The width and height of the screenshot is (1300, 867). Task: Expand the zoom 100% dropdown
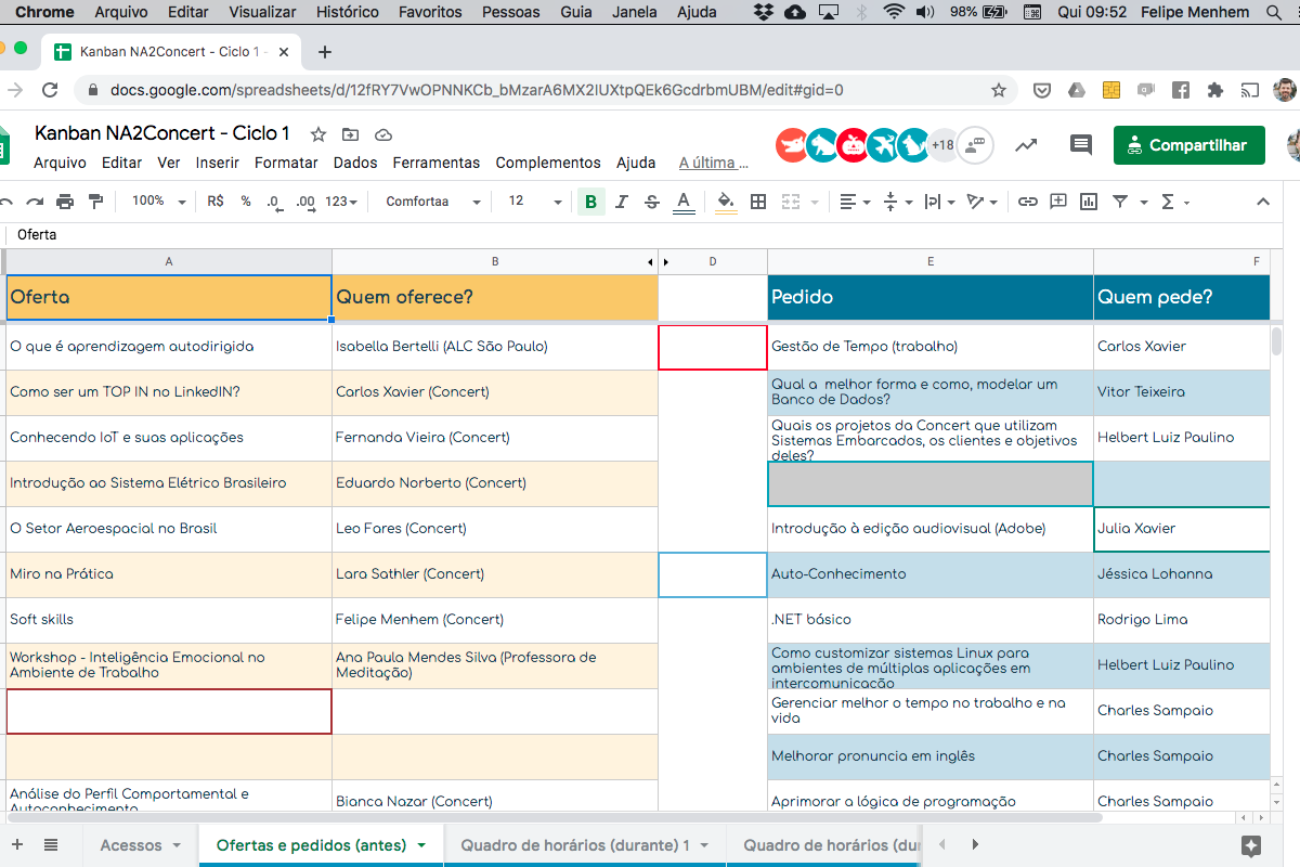point(159,202)
